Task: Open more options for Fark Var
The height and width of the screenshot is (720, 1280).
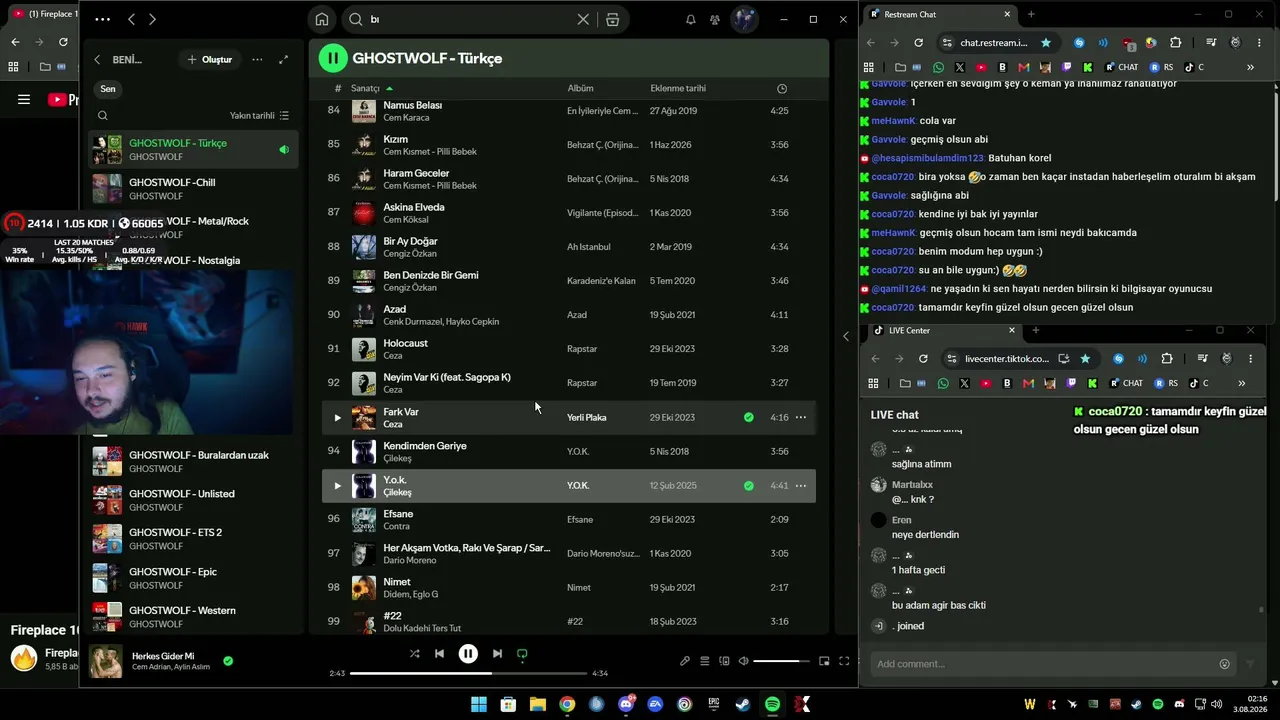Action: coord(801,418)
